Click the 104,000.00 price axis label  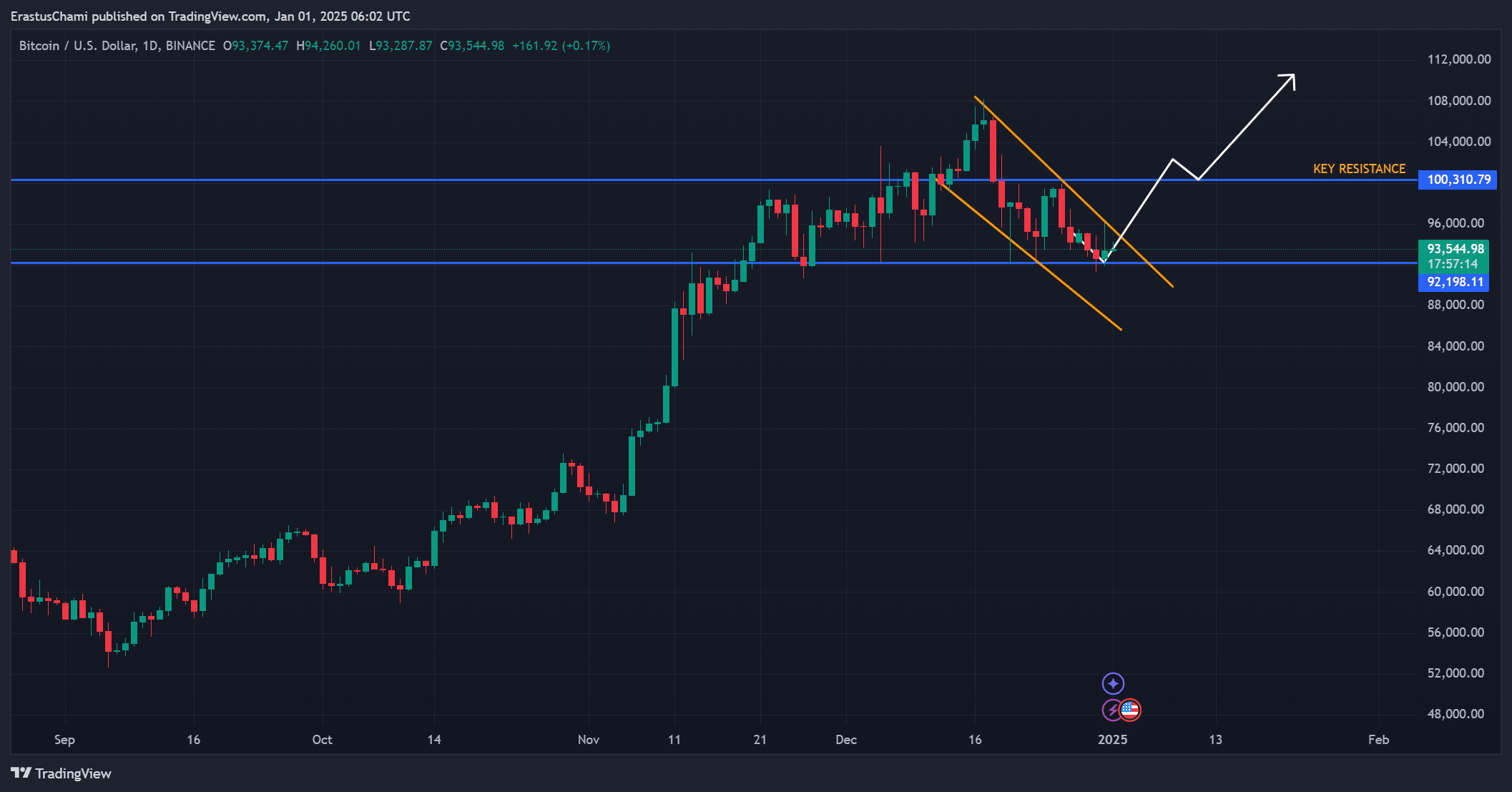pyautogui.click(x=1459, y=142)
